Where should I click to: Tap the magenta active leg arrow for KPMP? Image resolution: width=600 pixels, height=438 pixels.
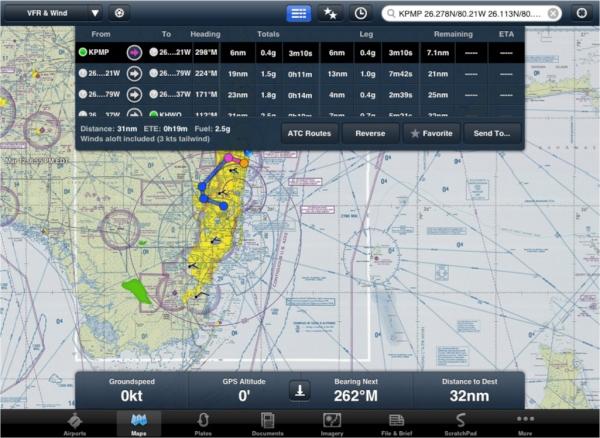[134, 52]
